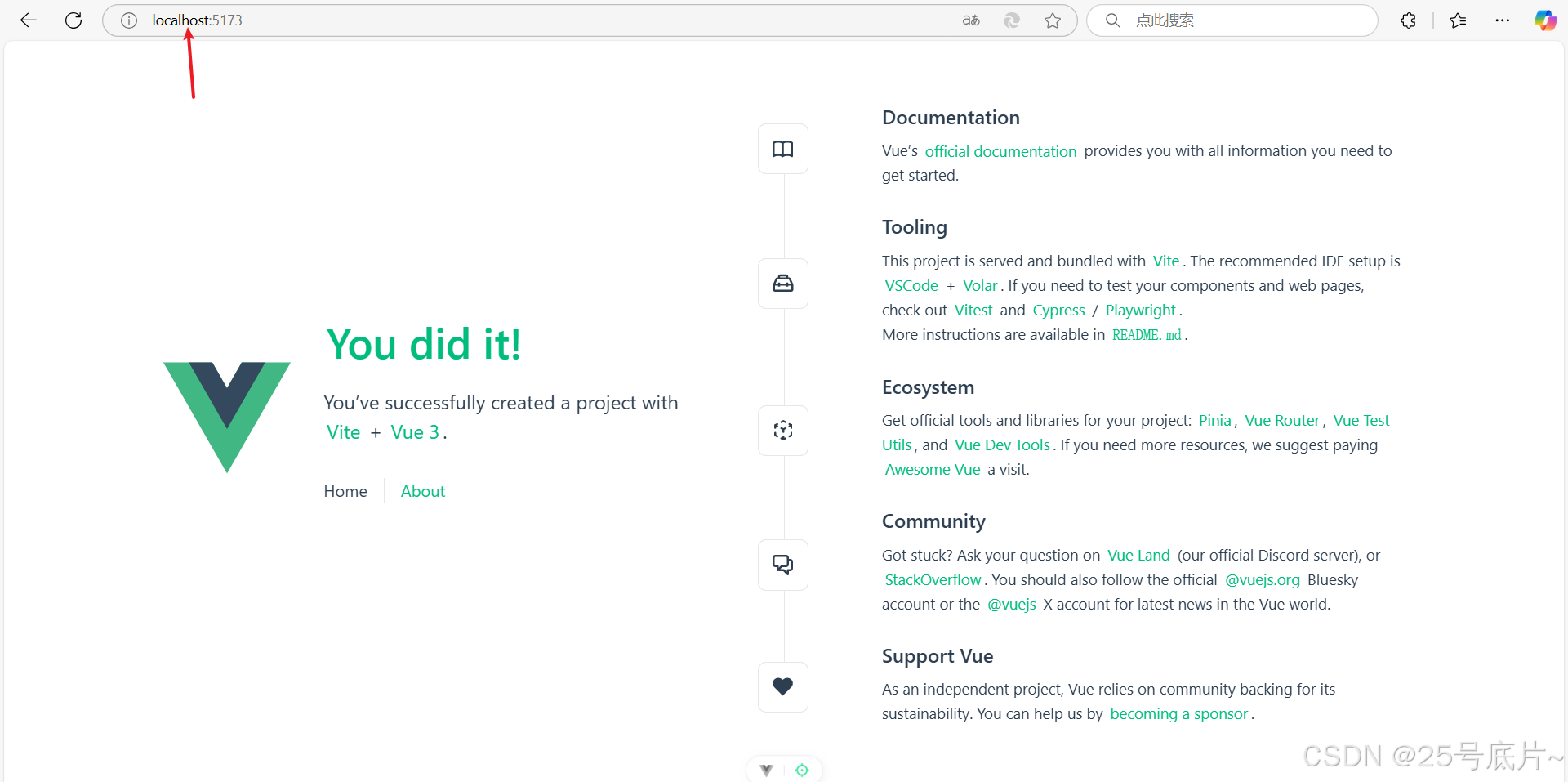Image resolution: width=1568 pixels, height=782 pixels.
Task: Click the Support Vue heart icon
Action: (783, 687)
